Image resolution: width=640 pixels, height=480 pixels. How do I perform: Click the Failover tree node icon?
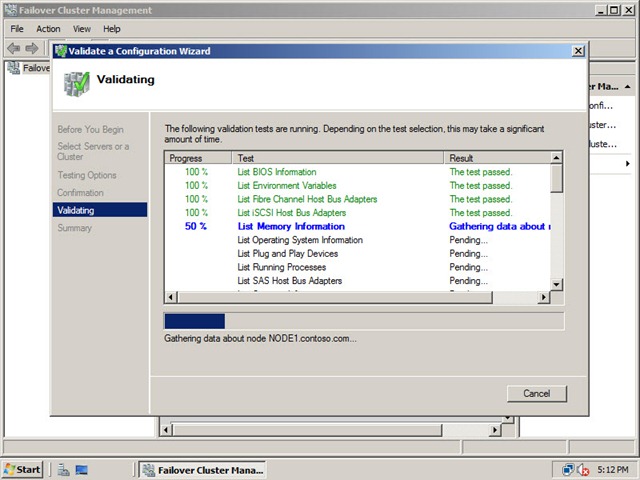13,68
